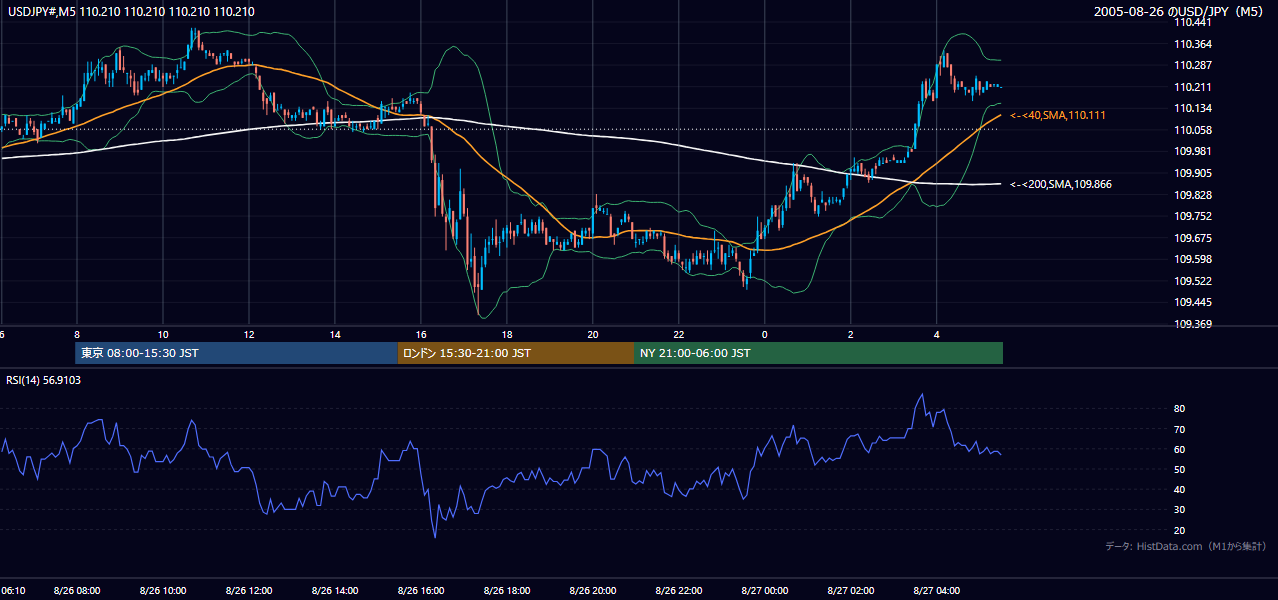Click hour 20 on the price chart time axis
This screenshot has width=1278, height=600.
[x=593, y=334]
